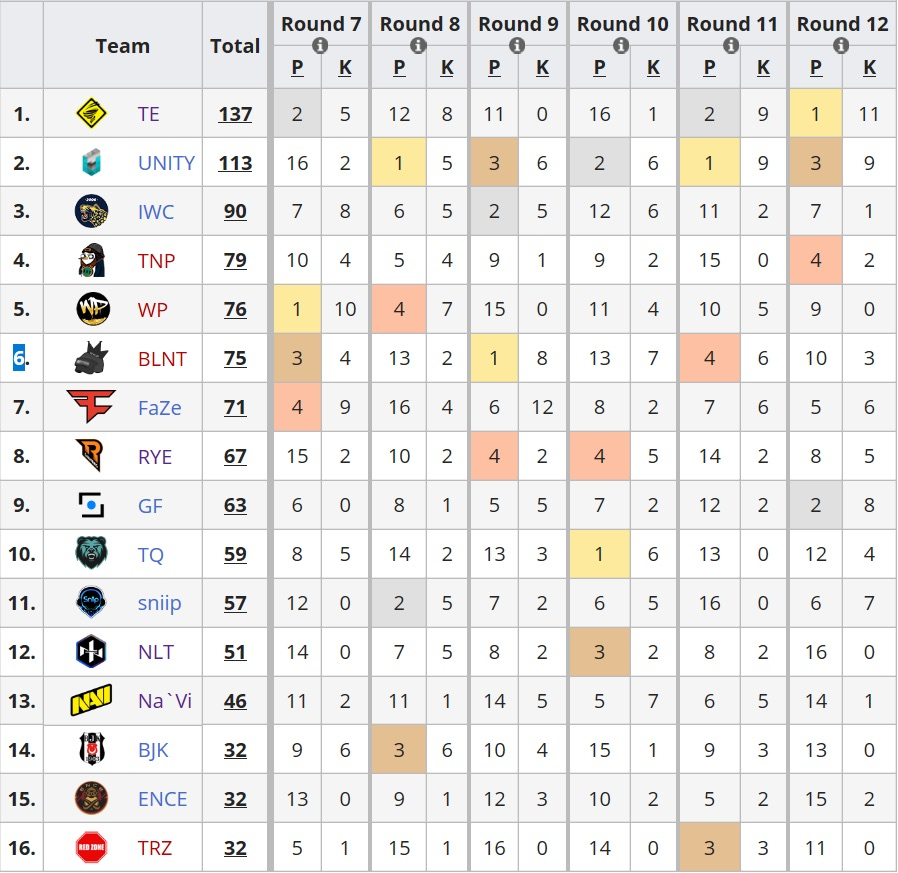Click the TE total score 137
The height and width of the screenshot is (873, 898).
235,114
